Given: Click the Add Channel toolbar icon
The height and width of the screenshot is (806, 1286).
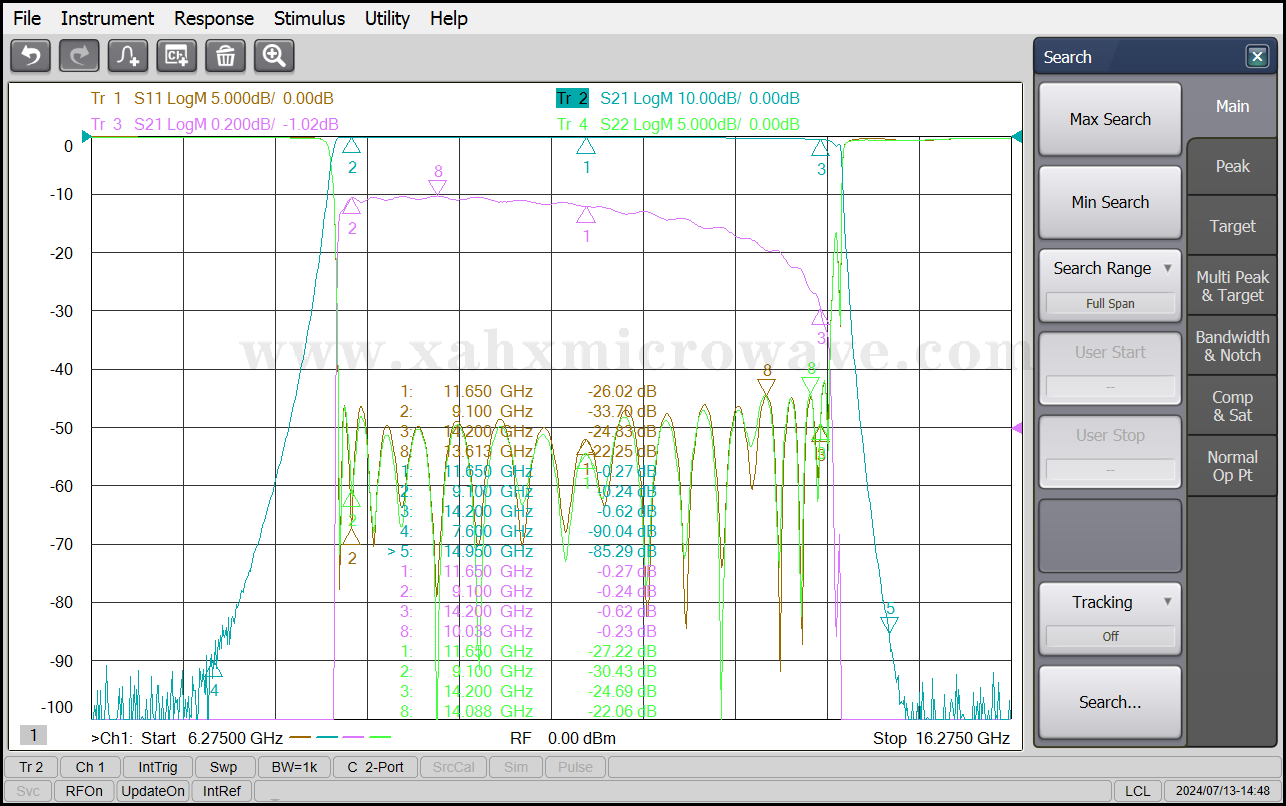Looking at the screenshot, I should click(177, 56).
